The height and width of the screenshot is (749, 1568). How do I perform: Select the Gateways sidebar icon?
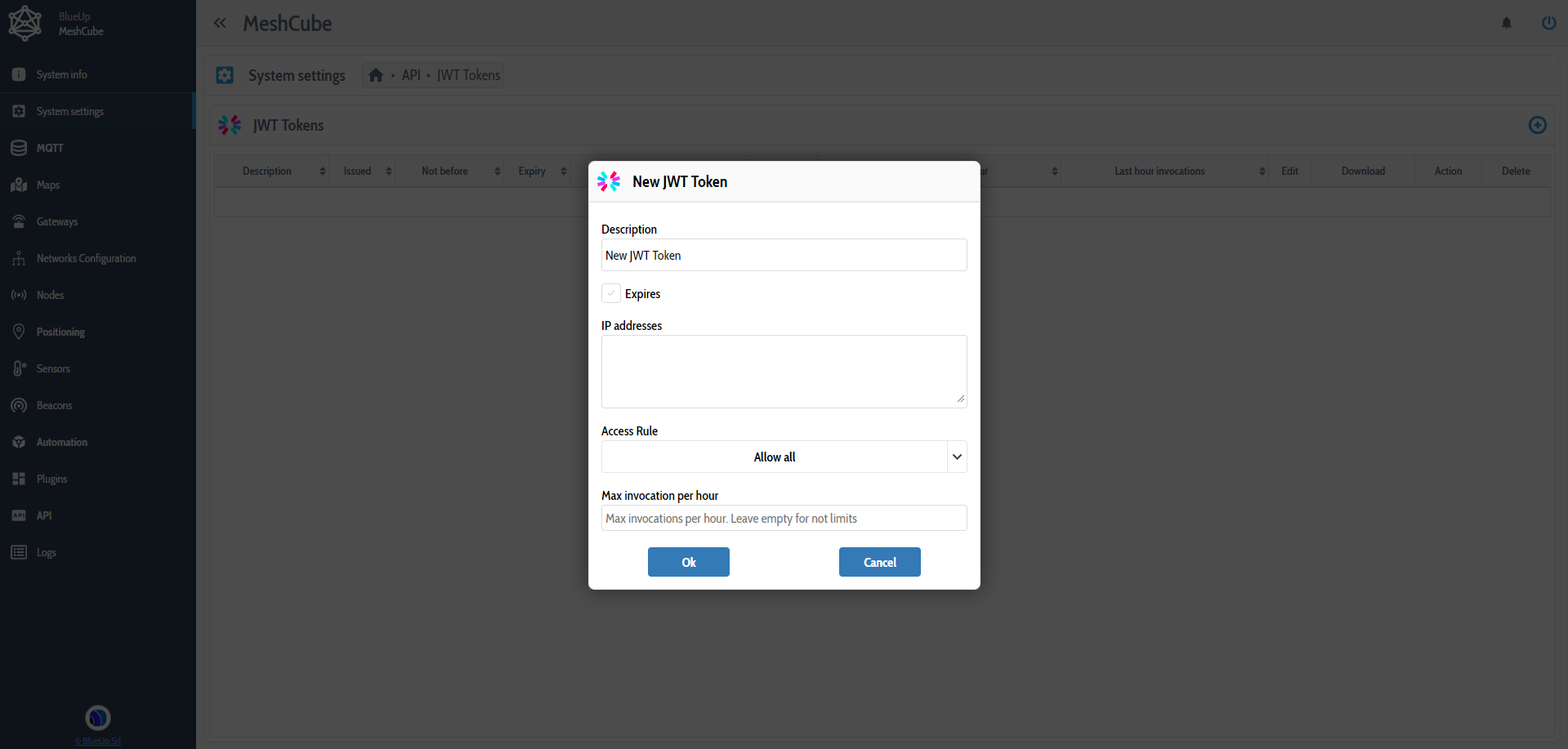(x=18, y=221)
